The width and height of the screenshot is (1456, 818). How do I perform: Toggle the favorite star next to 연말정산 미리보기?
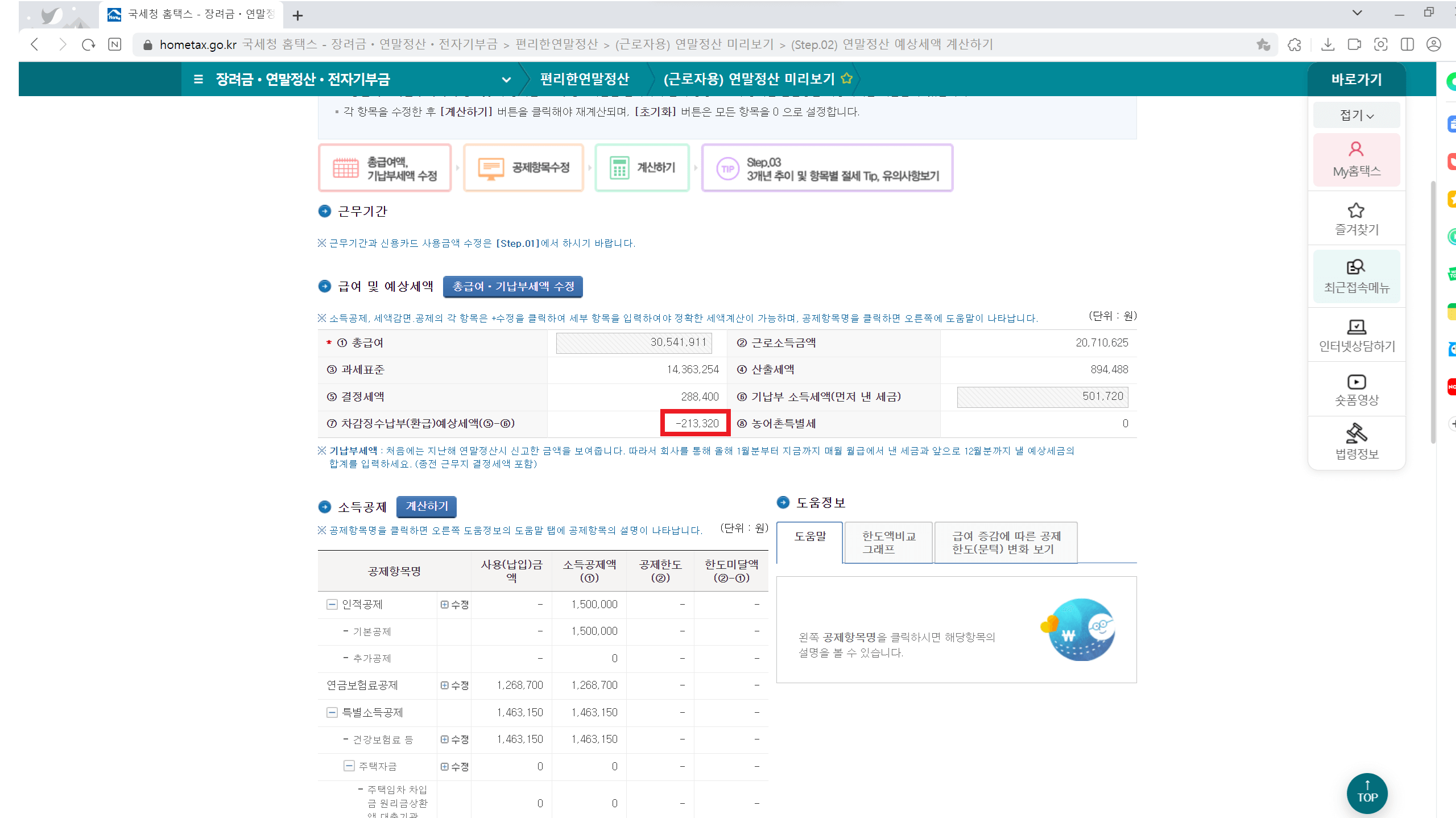847,78
